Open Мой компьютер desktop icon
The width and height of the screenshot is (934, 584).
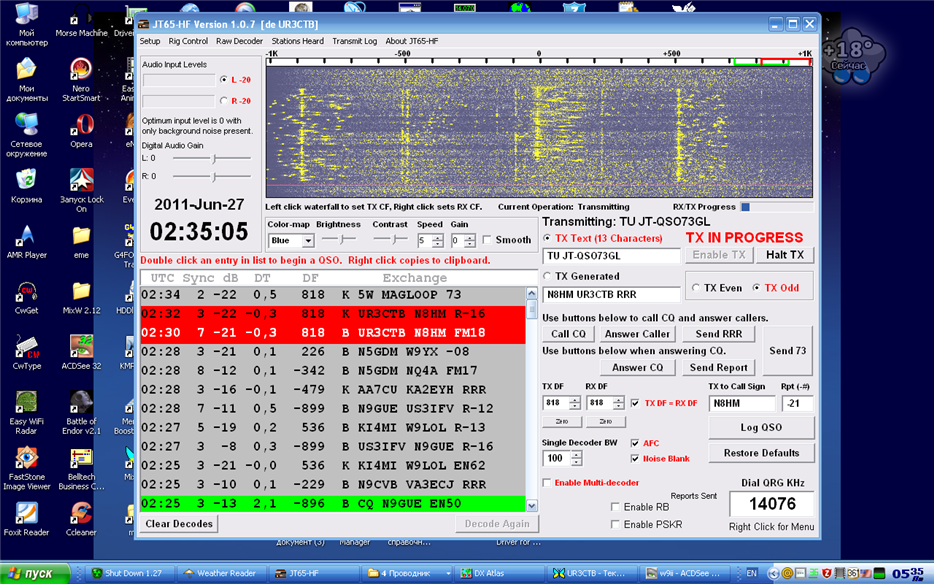tap(26, 24)
